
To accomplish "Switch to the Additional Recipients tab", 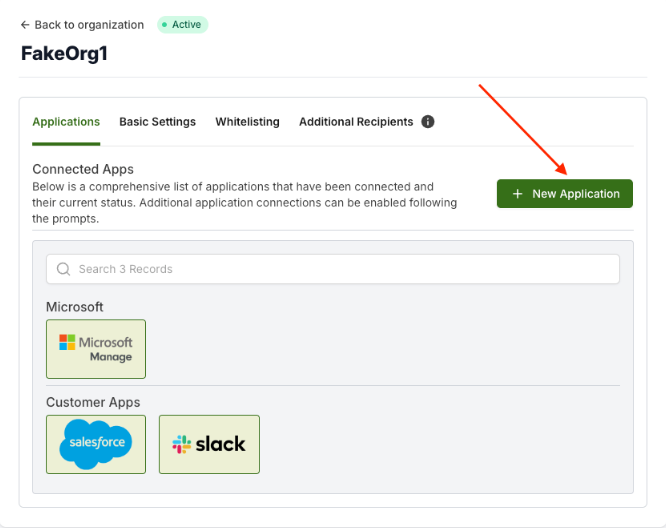I will 355,122.
